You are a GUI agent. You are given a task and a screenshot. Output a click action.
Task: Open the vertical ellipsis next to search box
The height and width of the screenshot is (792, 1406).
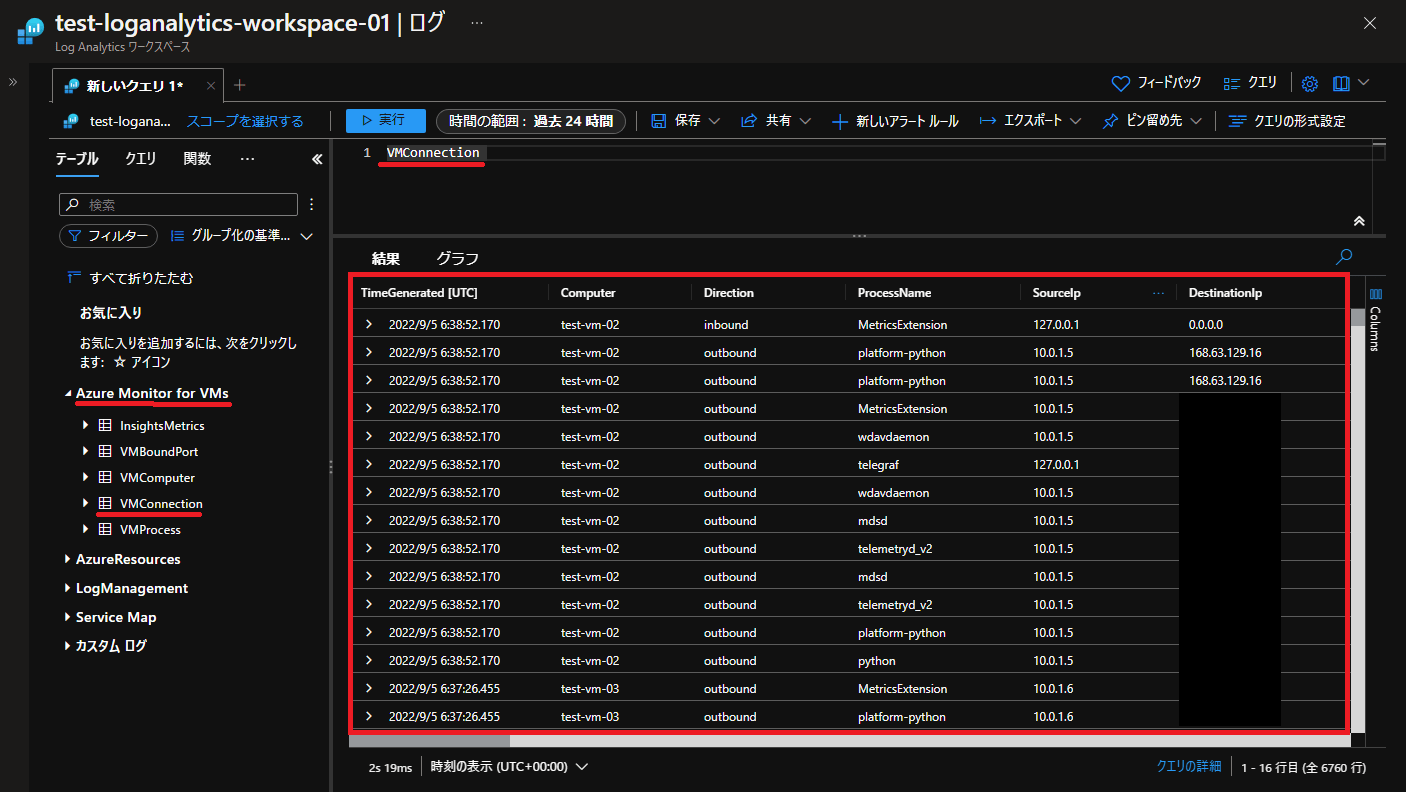[312, 204]
